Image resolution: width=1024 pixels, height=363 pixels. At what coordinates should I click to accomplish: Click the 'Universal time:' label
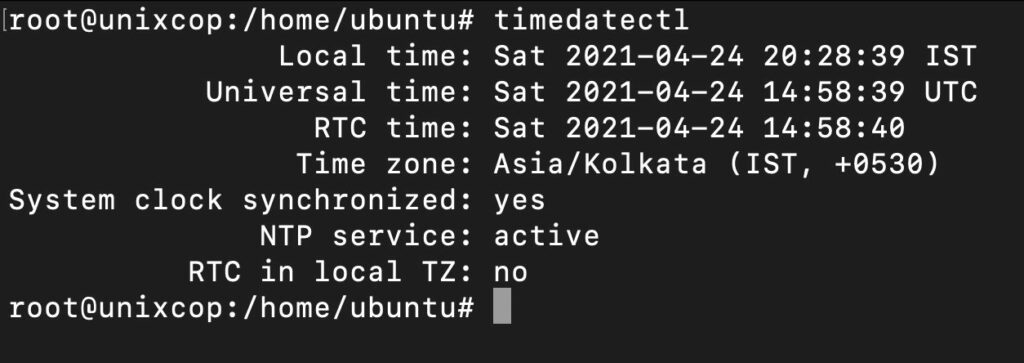click(x=340, y=93)
